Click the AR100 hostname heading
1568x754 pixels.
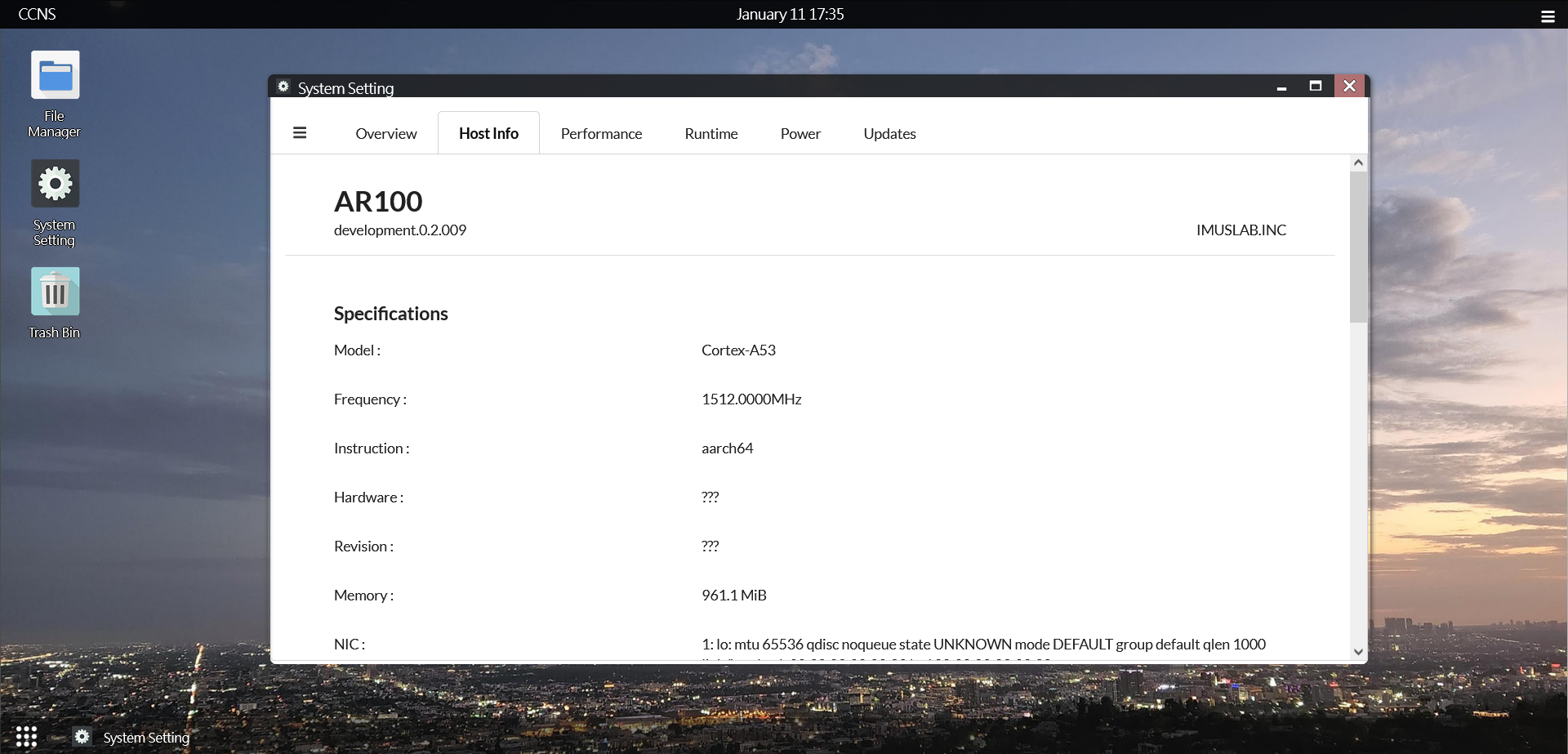pyautogui.click(x=378, y=201)
